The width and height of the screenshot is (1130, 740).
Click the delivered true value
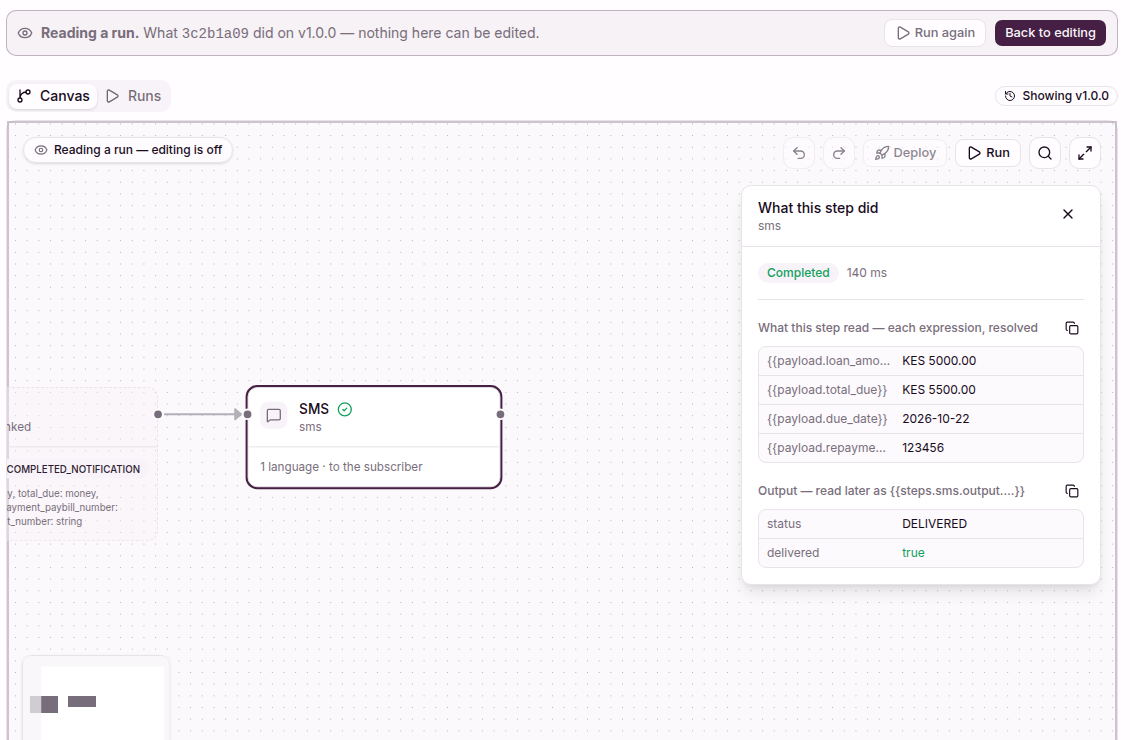tap(913, 553)
